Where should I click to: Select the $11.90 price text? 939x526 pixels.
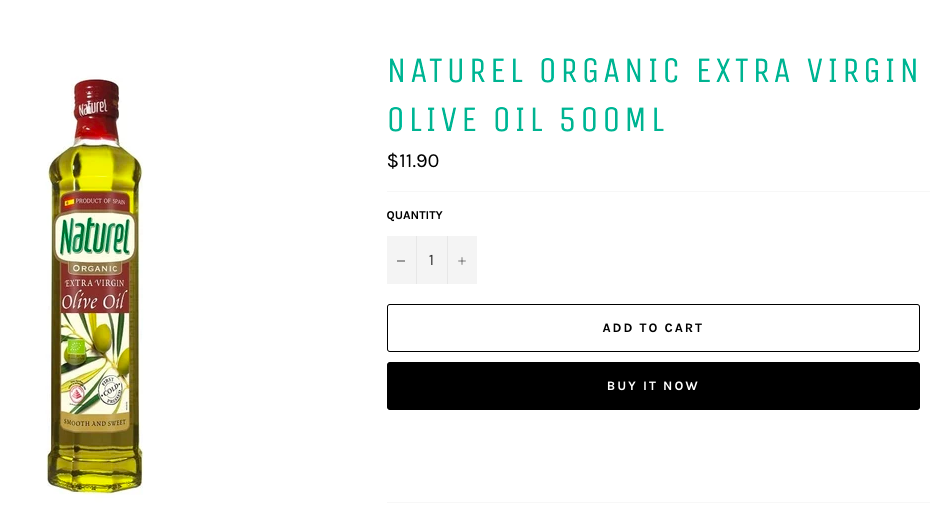coord(413,161)
